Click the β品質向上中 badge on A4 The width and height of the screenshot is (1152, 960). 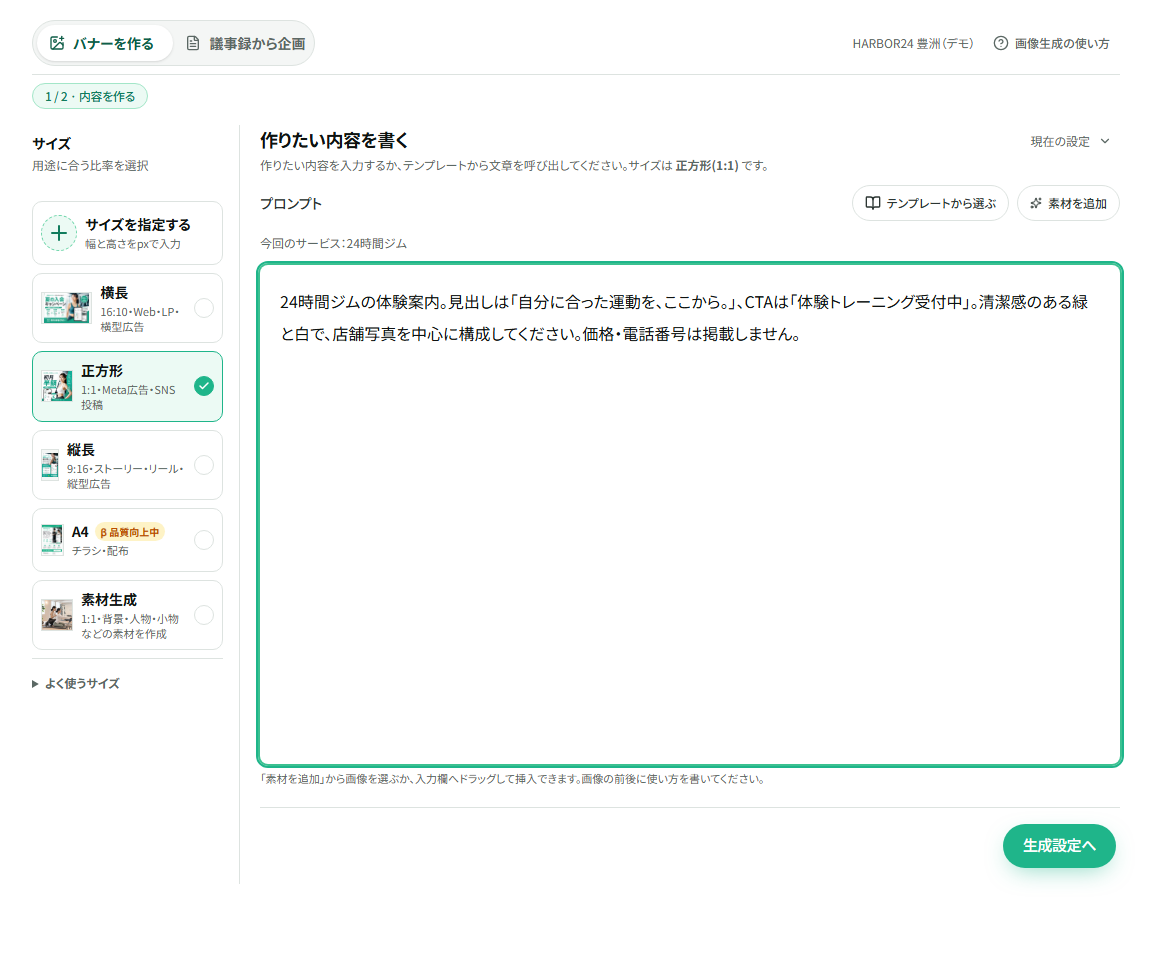[x=129, y=532]
